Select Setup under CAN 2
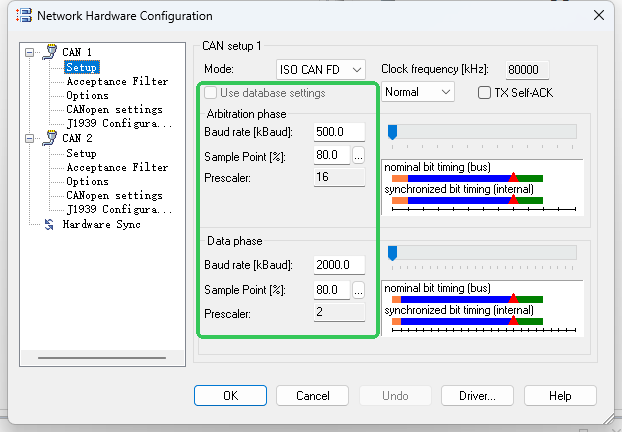This screenshot has height=432, width=622. click(x=81, y=153)
